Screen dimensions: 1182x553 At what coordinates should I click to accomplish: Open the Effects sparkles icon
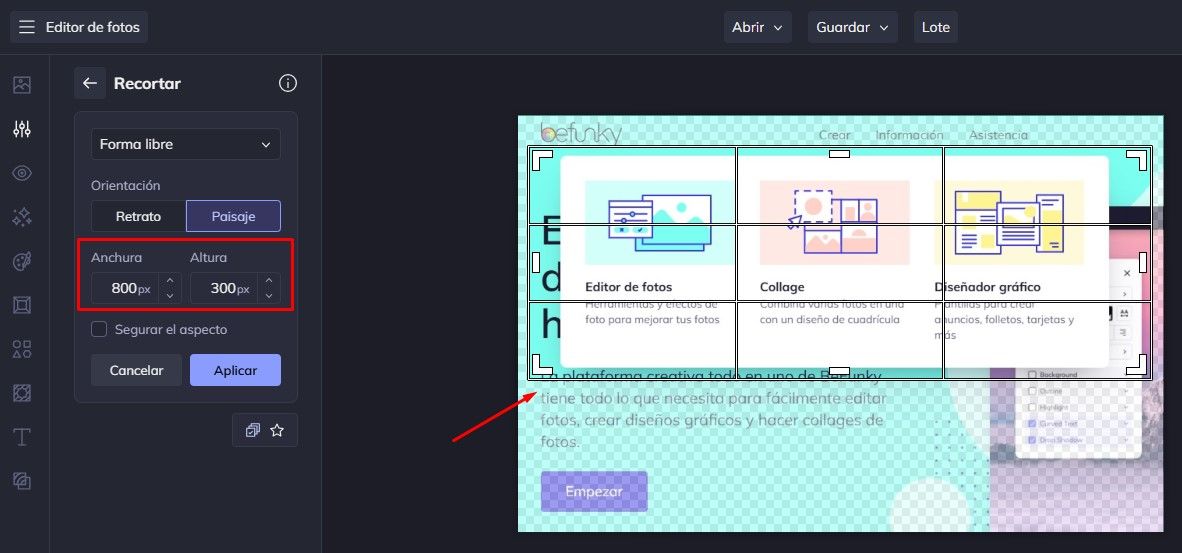22,217
